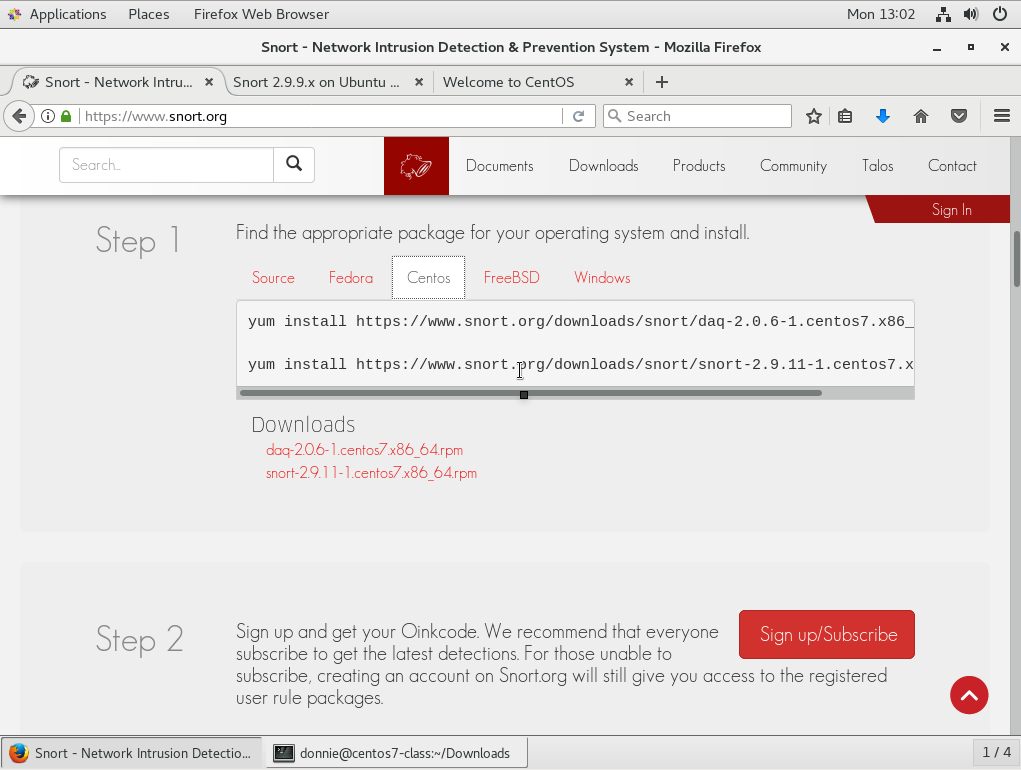Close the Welcome to CentOS tab
Screen dimensions: 1021x770
[x=628, y=82]
